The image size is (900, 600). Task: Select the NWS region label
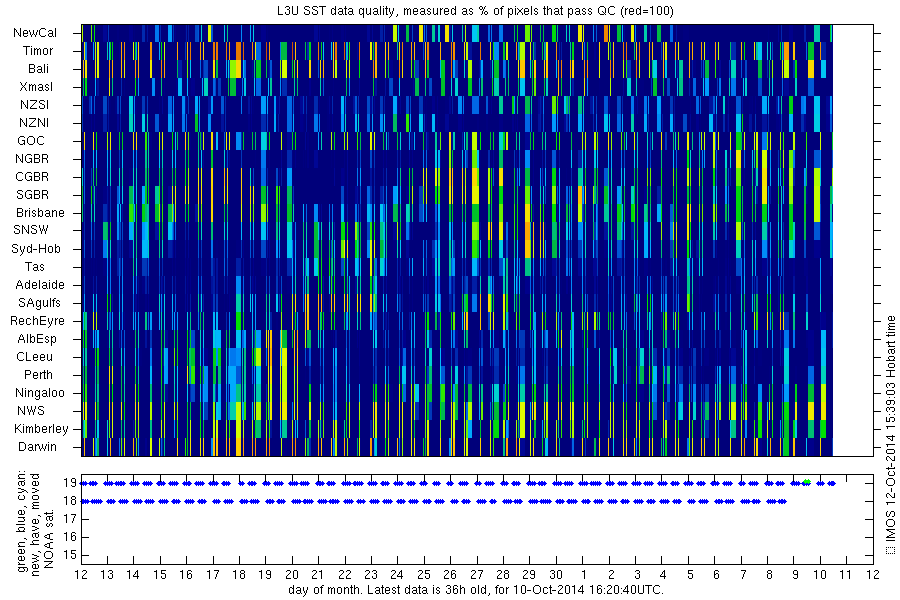click(x=31, y=411)
